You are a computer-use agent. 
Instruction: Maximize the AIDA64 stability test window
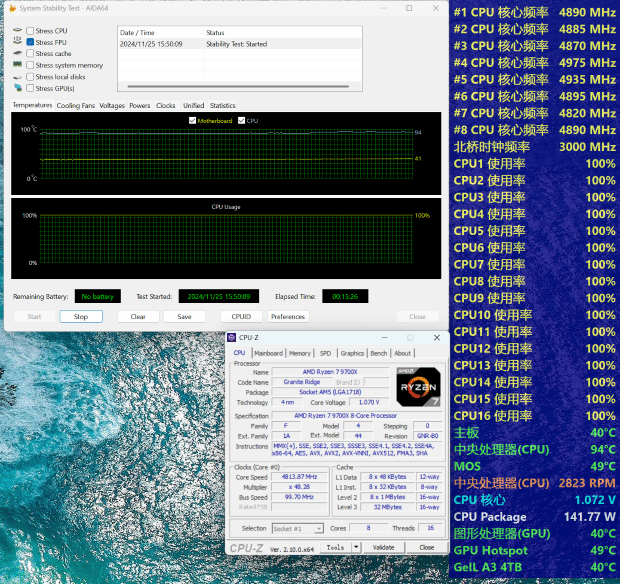pyautogui.click(x=409, y=8)
